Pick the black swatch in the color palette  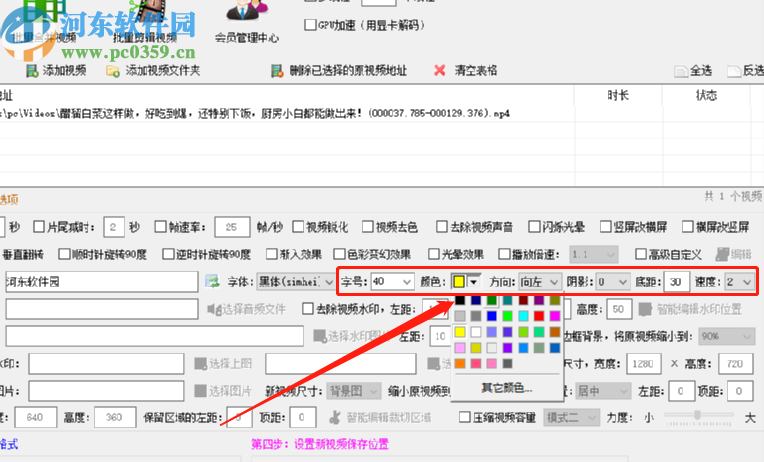tap(460, 300)
